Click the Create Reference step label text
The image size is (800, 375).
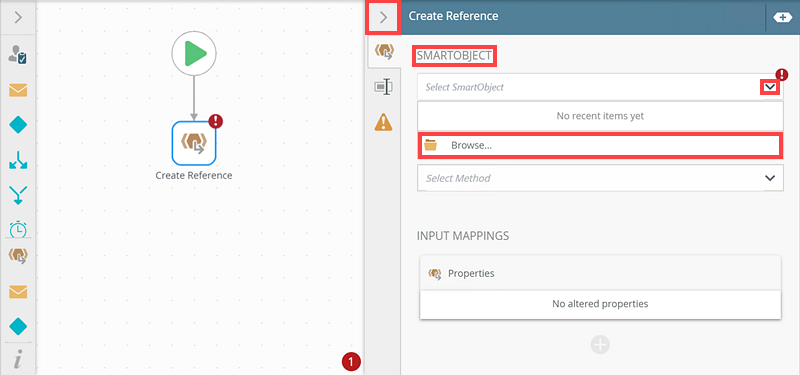194,176
